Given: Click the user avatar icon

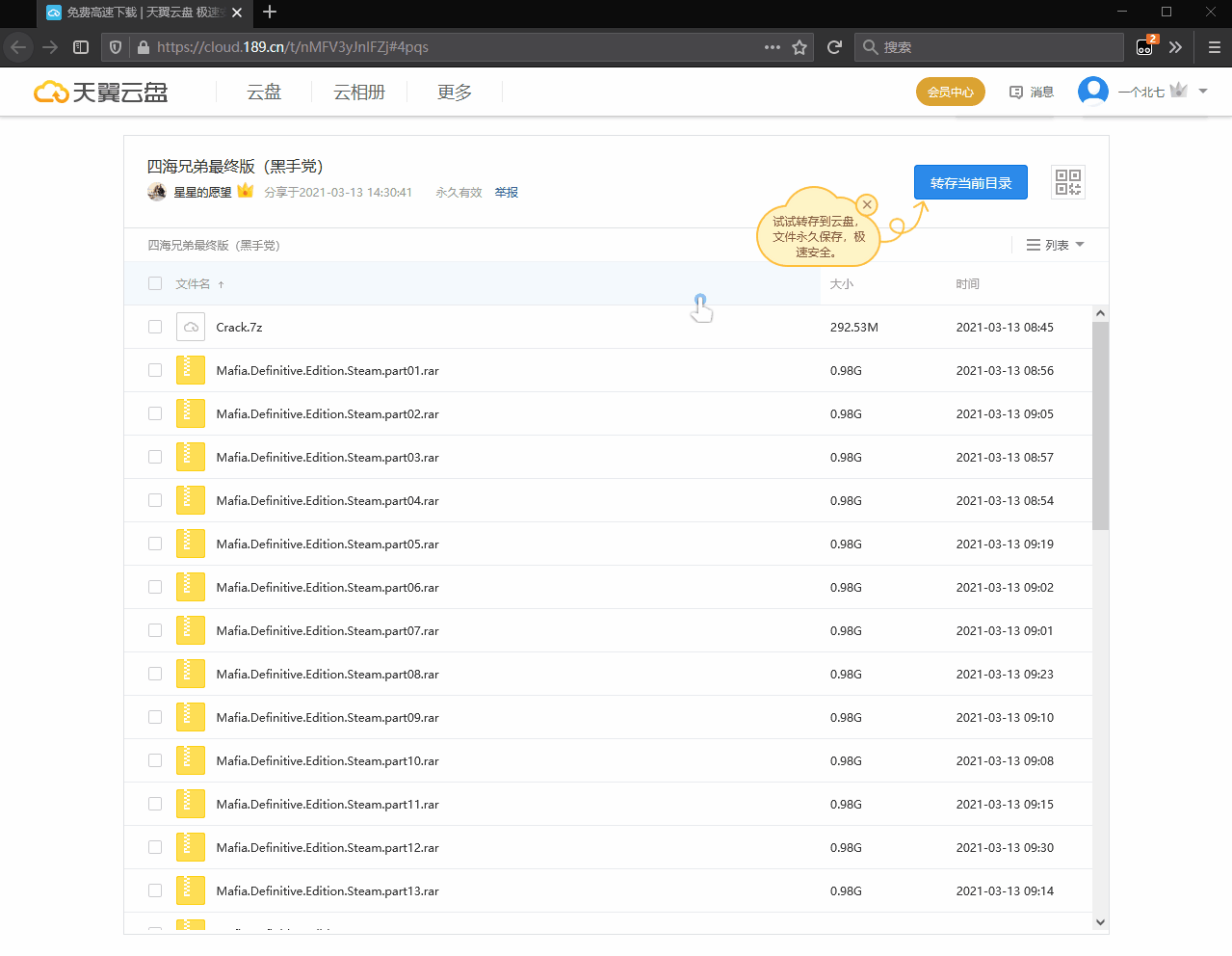Looking at the screenshot, I should pyautogui.click(x=1093, y=92).
